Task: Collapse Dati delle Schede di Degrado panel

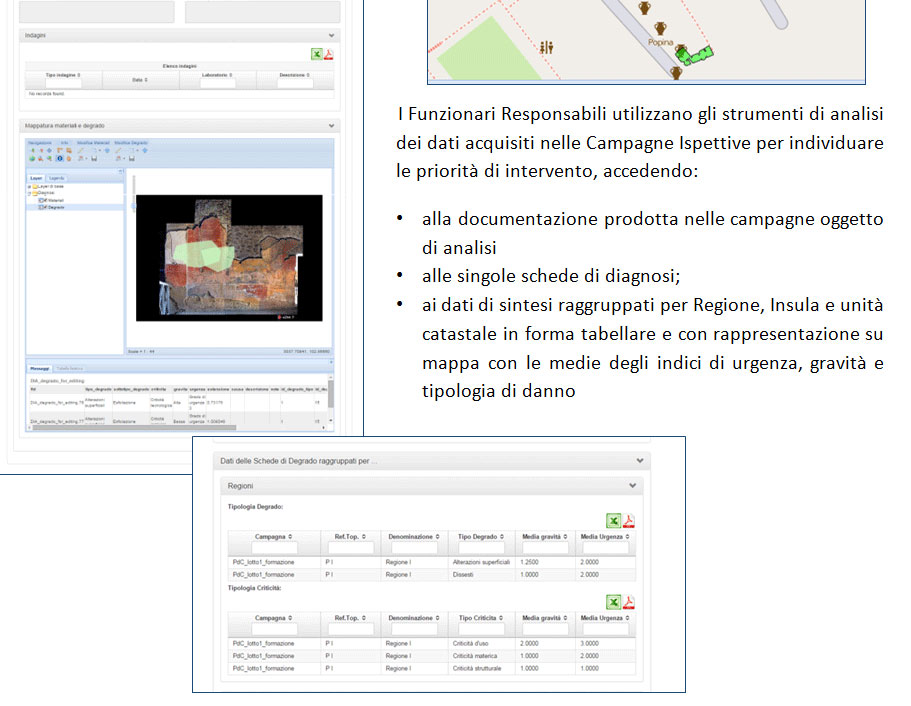Action: tap(640, 461)
